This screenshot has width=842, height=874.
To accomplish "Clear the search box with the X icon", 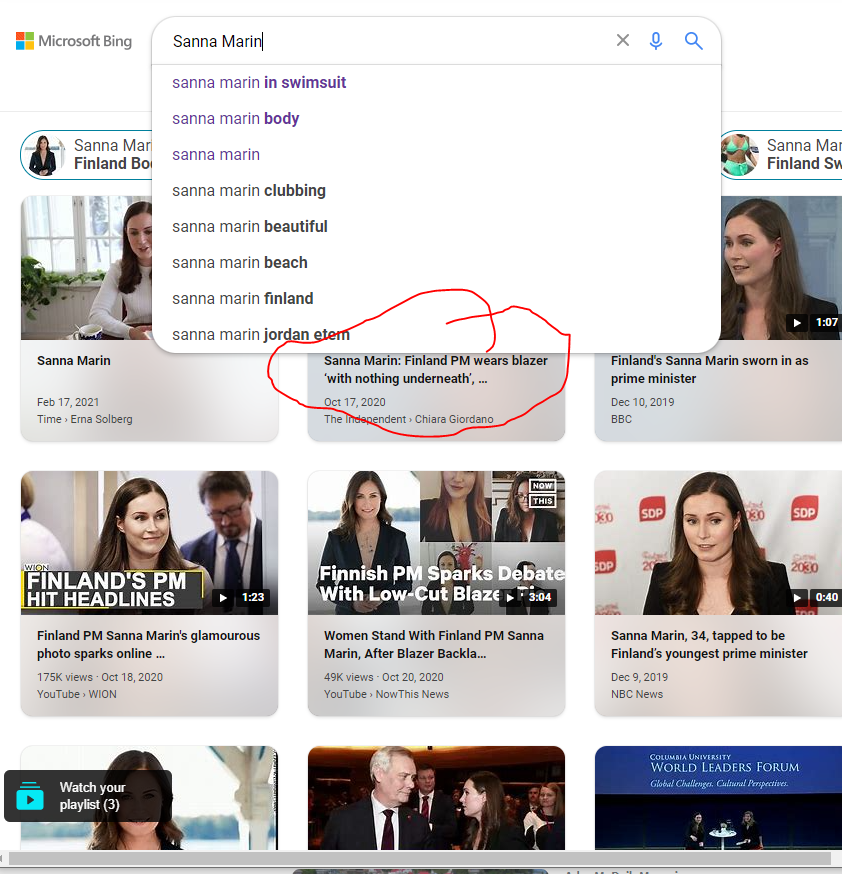I will (622, 41).
